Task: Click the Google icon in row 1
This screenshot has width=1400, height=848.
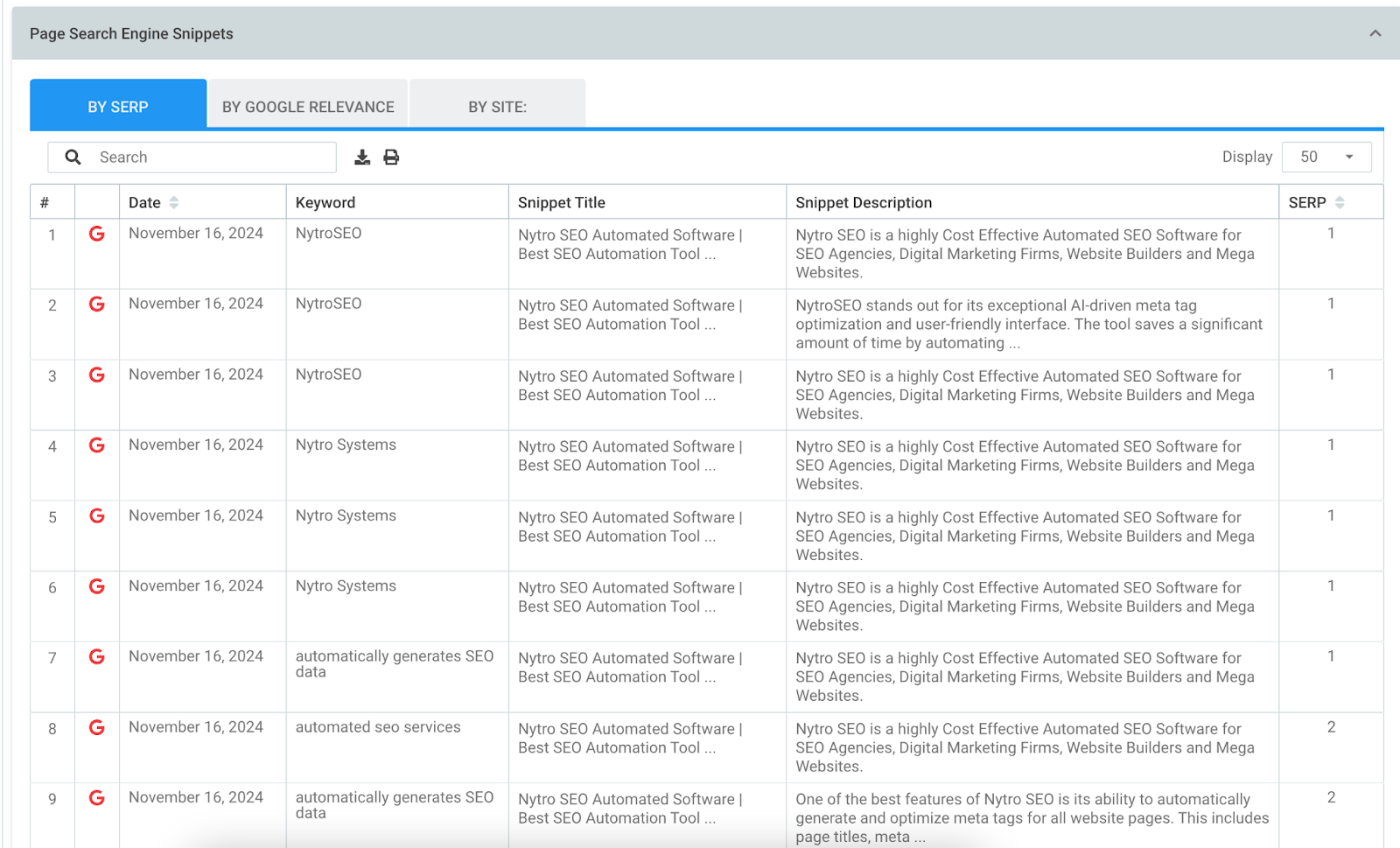Action: pos(97,234)
